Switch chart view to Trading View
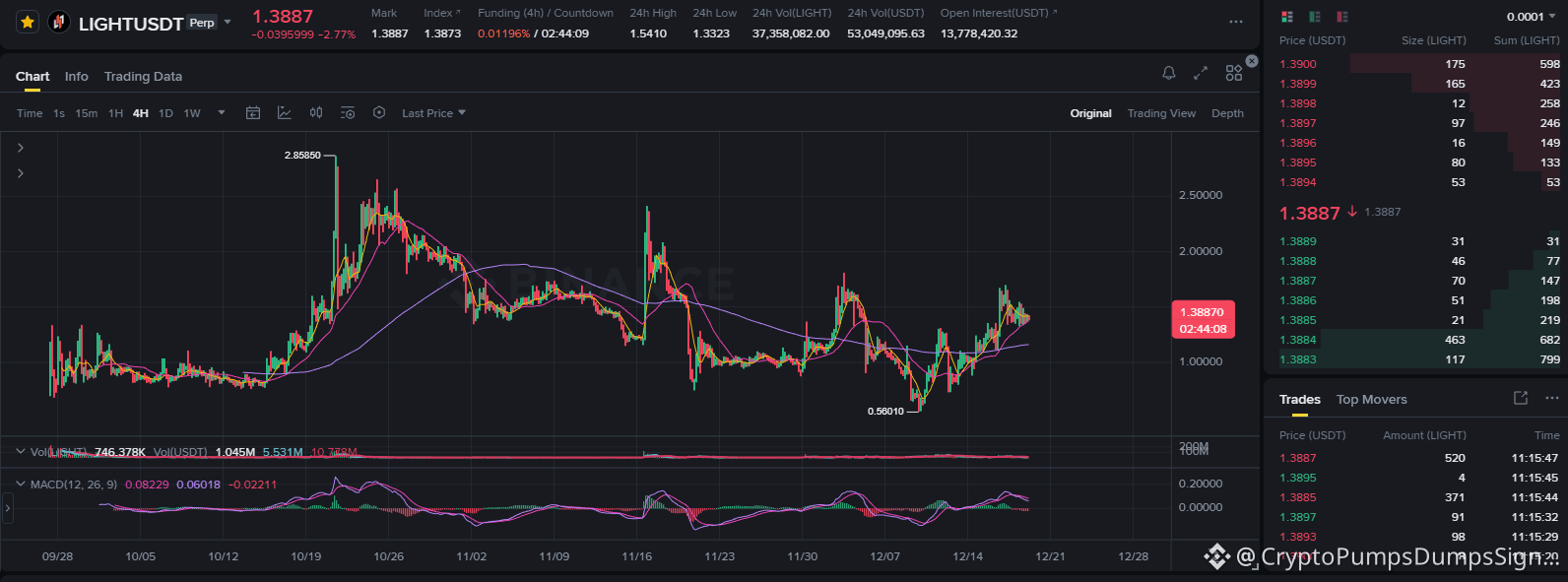This screenshot has width=1568, height=582. (1161, 113)
